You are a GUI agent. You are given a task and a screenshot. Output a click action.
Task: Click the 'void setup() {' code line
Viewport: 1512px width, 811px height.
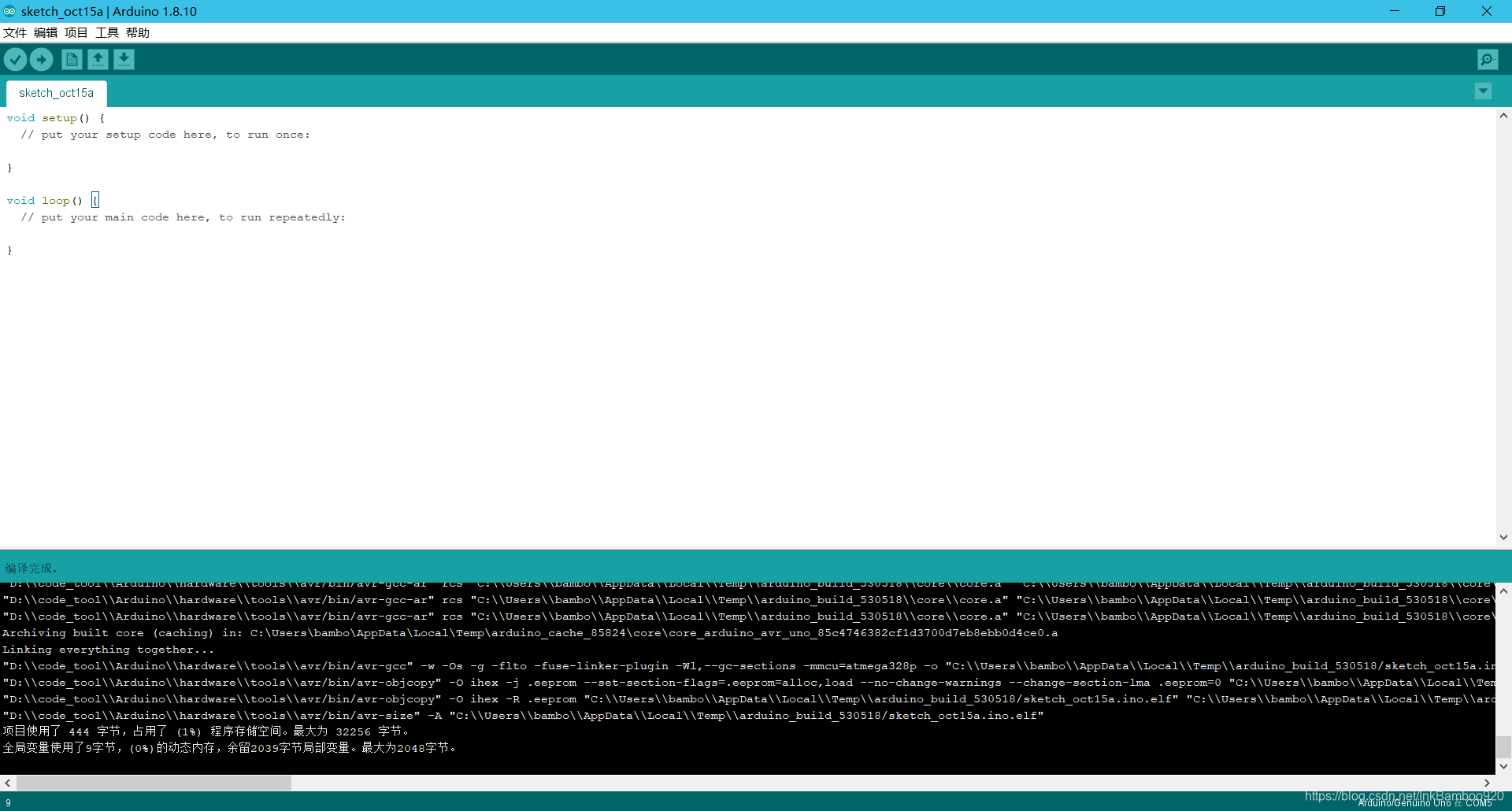click(56, 118)
